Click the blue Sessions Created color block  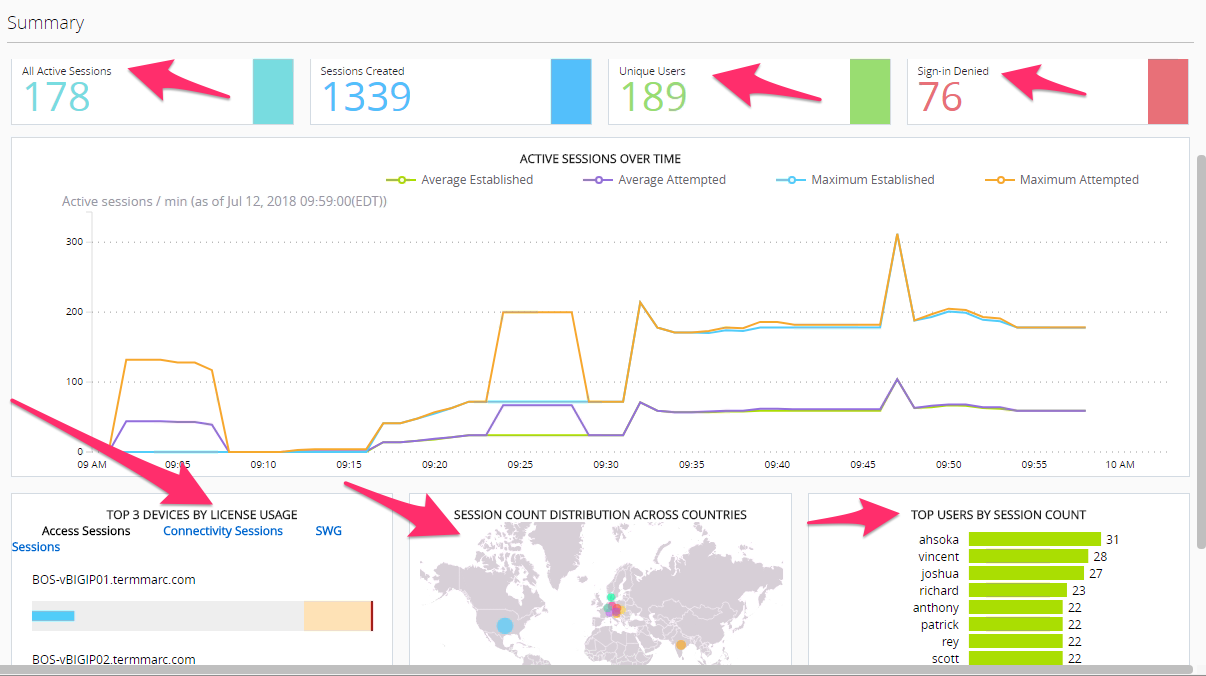[571, 92]
